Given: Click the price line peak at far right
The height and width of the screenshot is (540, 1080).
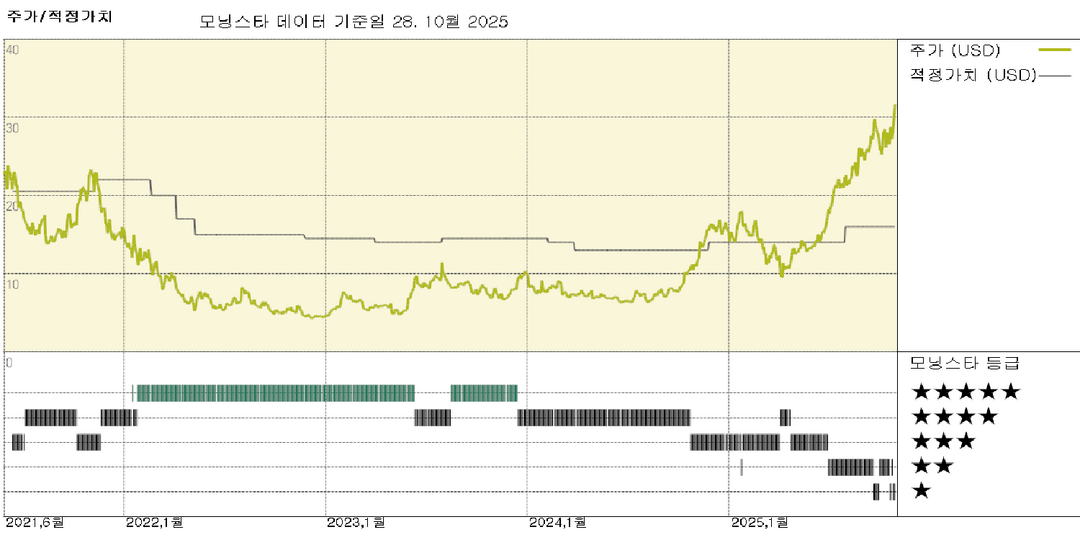Looking at the screenshot, I should pyautogui.click(x=894, y=106).
